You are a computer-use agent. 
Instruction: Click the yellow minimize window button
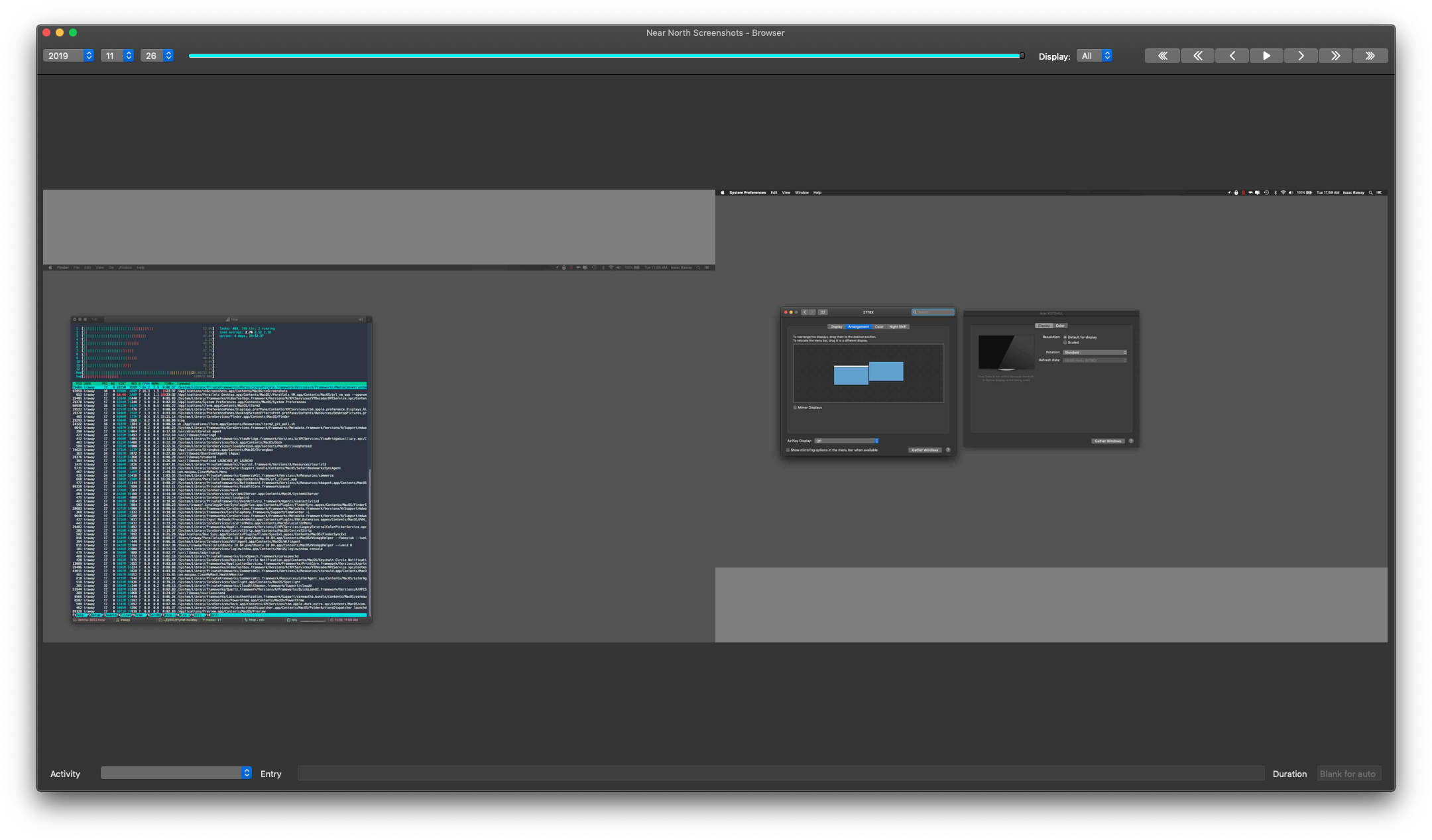[x=60, y=32]
